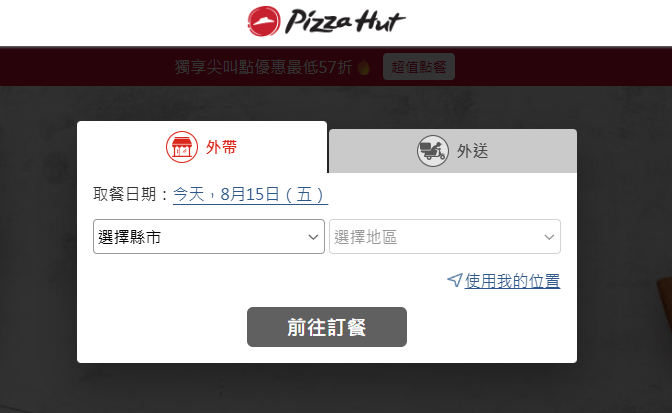Viewport: 672px width, 413px height.
Task: Click the 外送 tab label text
Action: tap(472, 151)
